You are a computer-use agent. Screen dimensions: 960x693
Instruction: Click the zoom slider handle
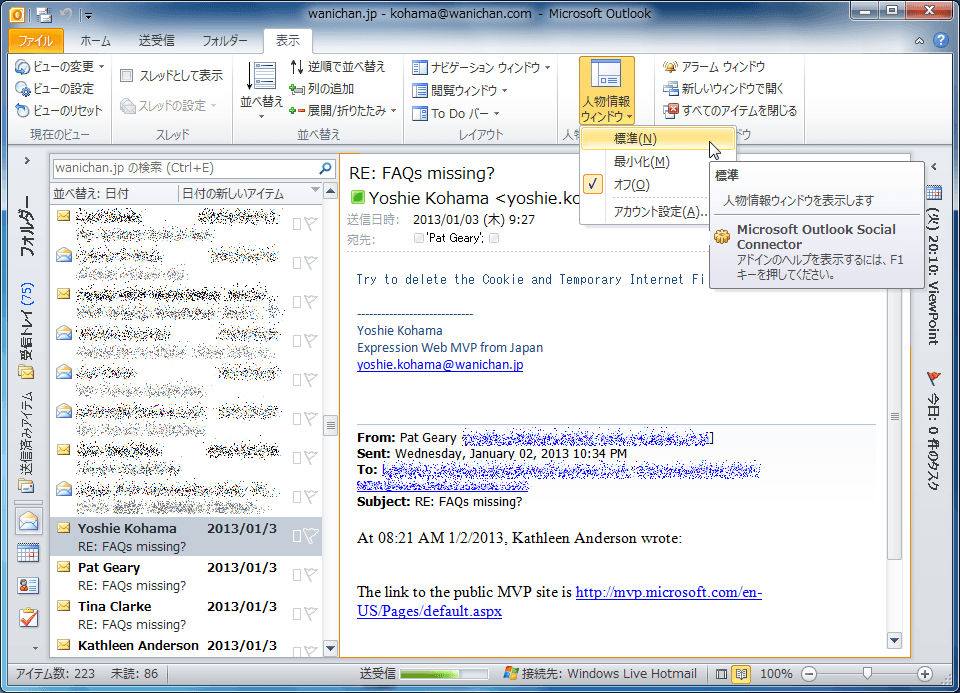point(867,673)
